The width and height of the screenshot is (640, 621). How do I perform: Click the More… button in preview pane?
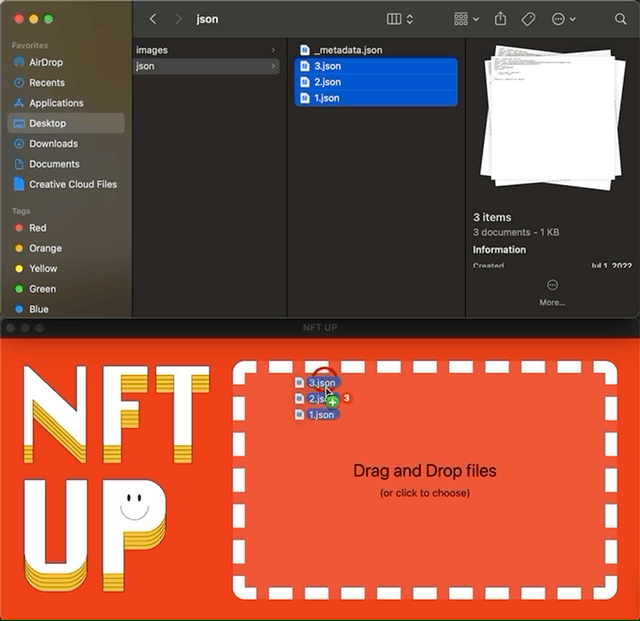(552, 293)
